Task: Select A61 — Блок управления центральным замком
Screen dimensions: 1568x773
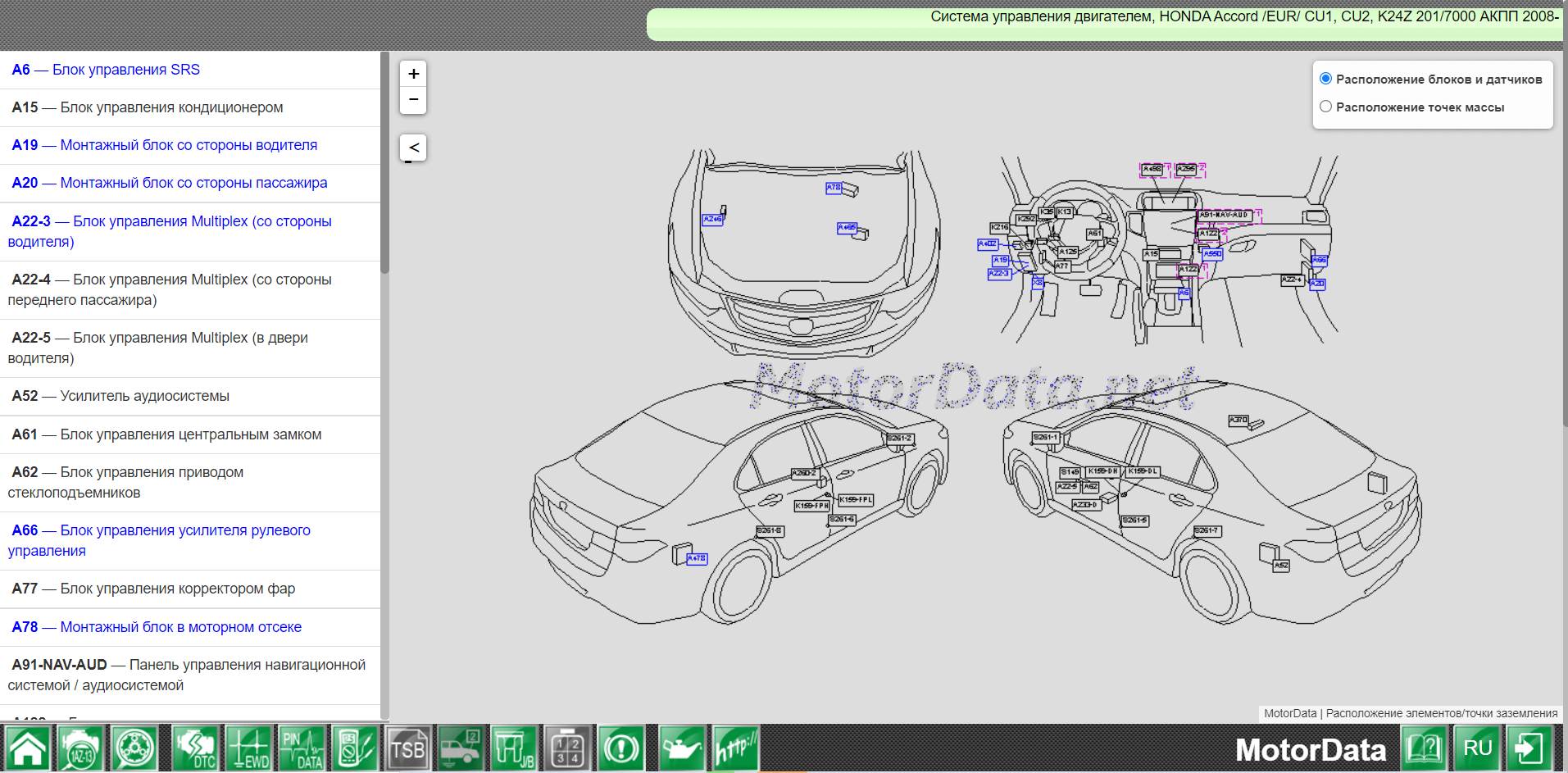Action: pos(190,434)
